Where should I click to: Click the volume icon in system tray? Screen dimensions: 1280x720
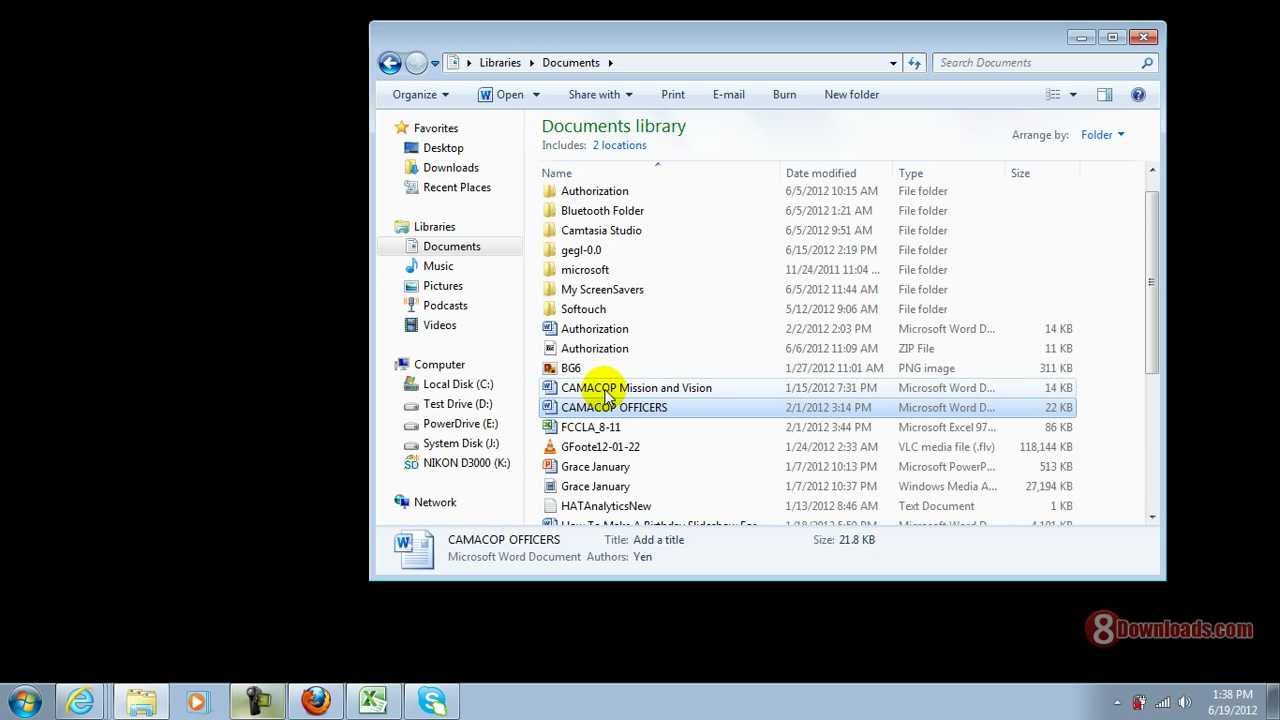[1185, 702]
